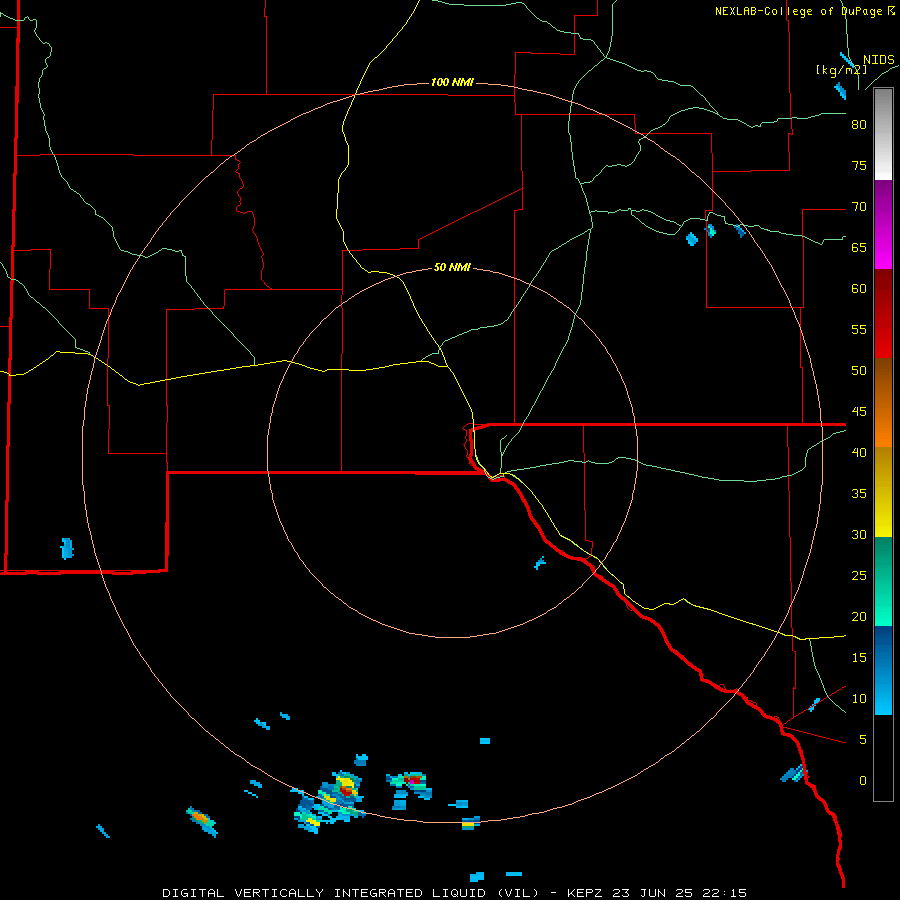The width and height of the screenshot is (900, 900).
Task: Click the 25 value on the scale
Action: click(x=859, y=576)
